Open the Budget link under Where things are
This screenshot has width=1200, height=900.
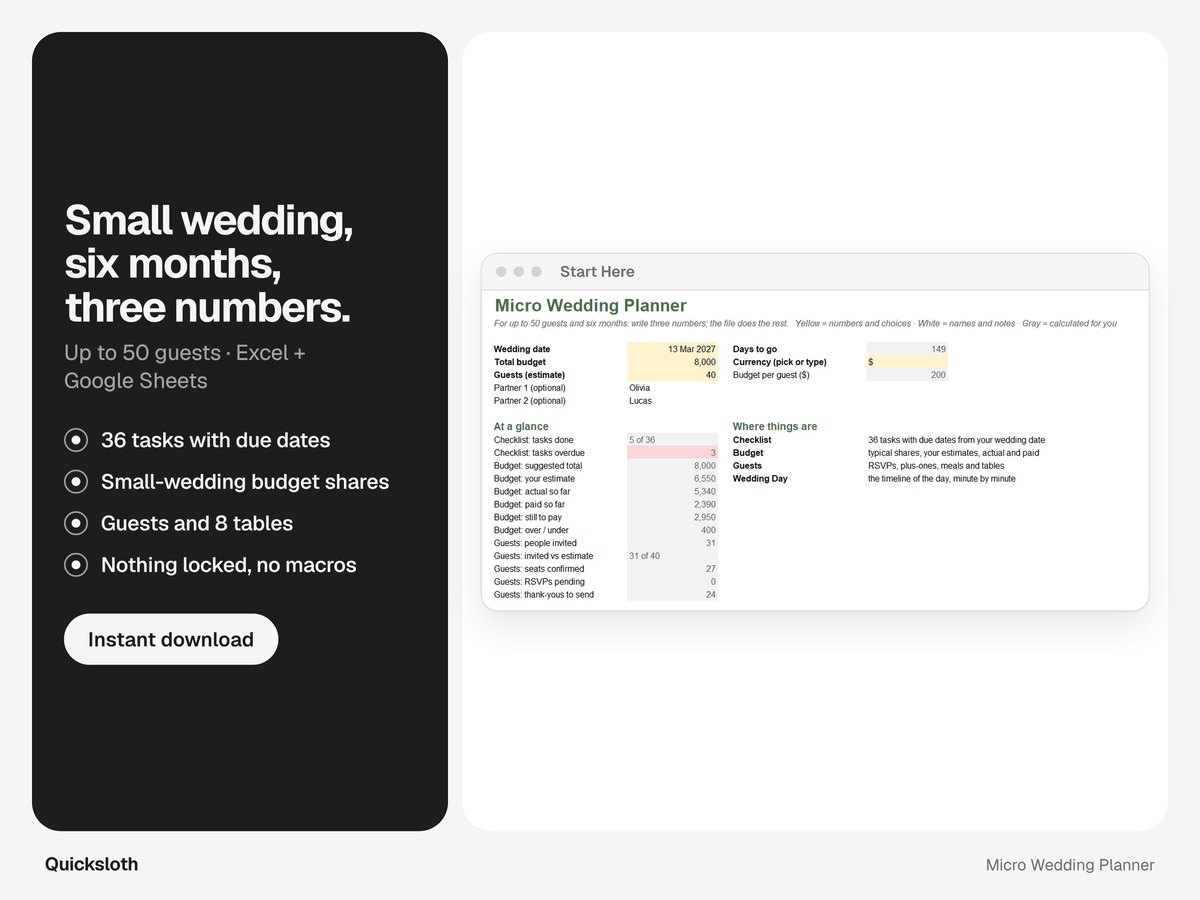pos(748,453)
